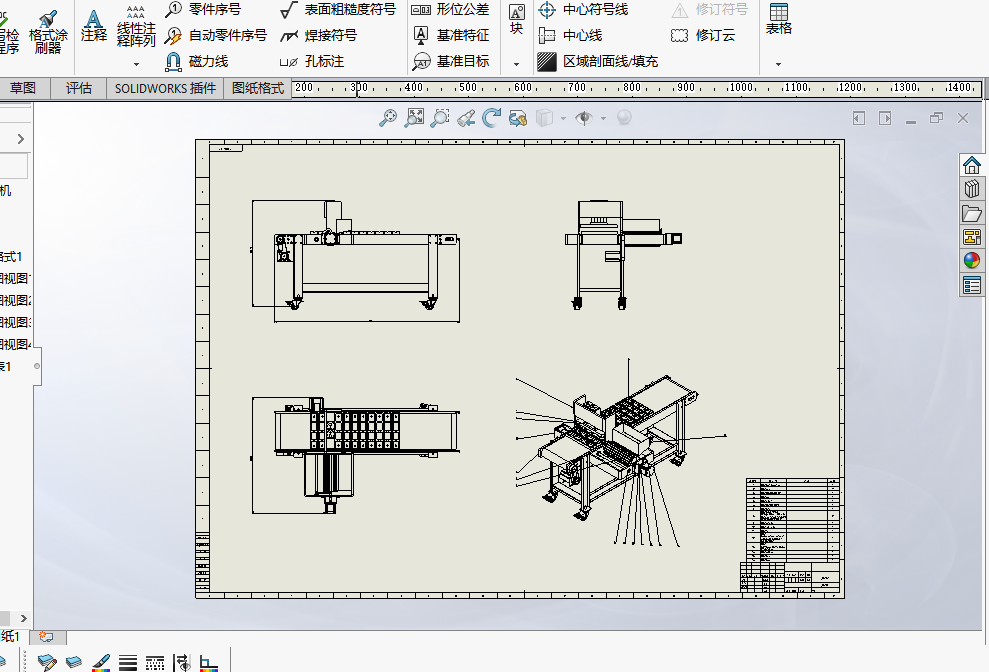Expand the 块 dropdown arrow
Viewport: 989px width, 672px height.
click(x=517, y=64)
